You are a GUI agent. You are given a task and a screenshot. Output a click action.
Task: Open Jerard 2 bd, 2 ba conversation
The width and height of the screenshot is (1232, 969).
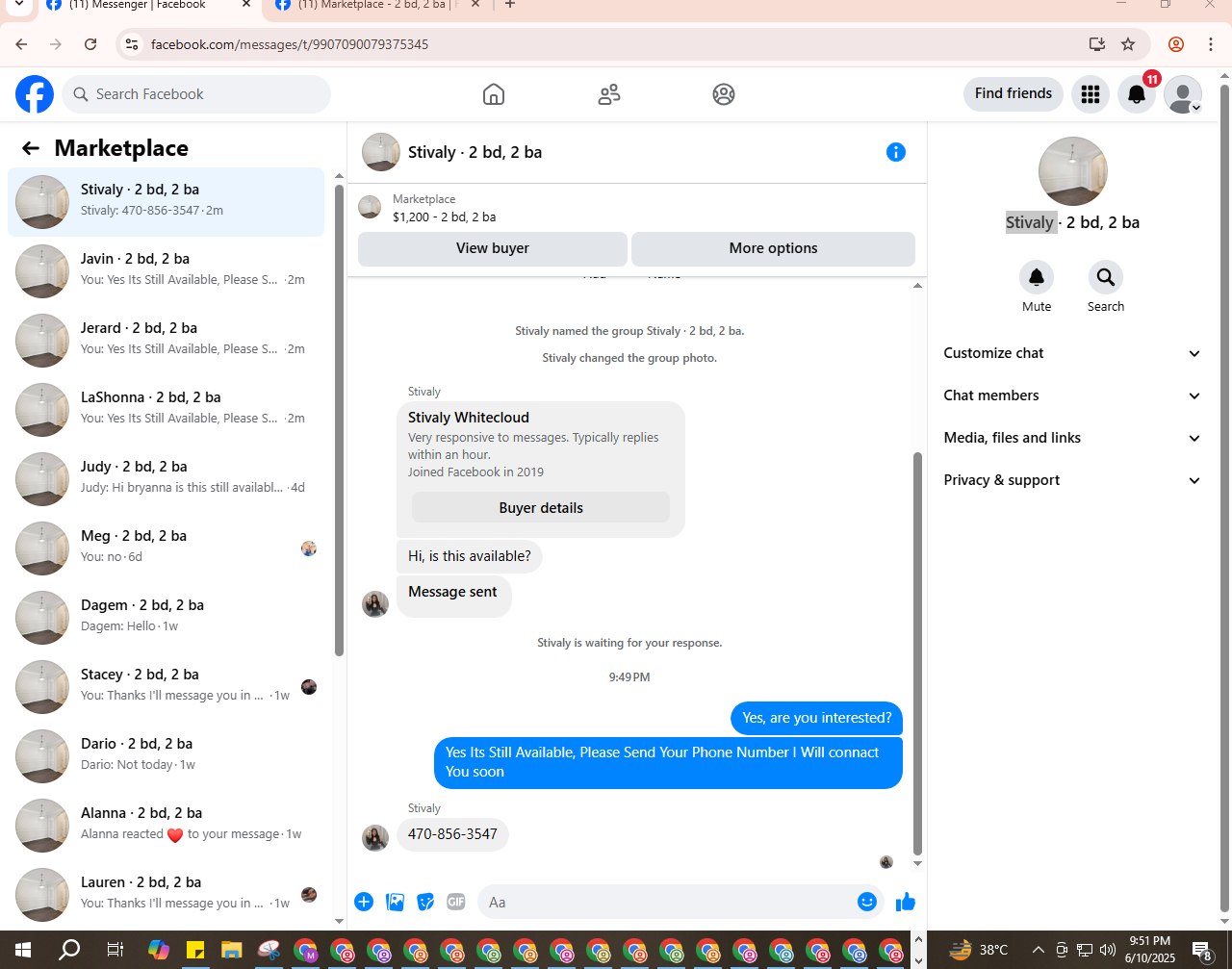(x=167, y=341)
